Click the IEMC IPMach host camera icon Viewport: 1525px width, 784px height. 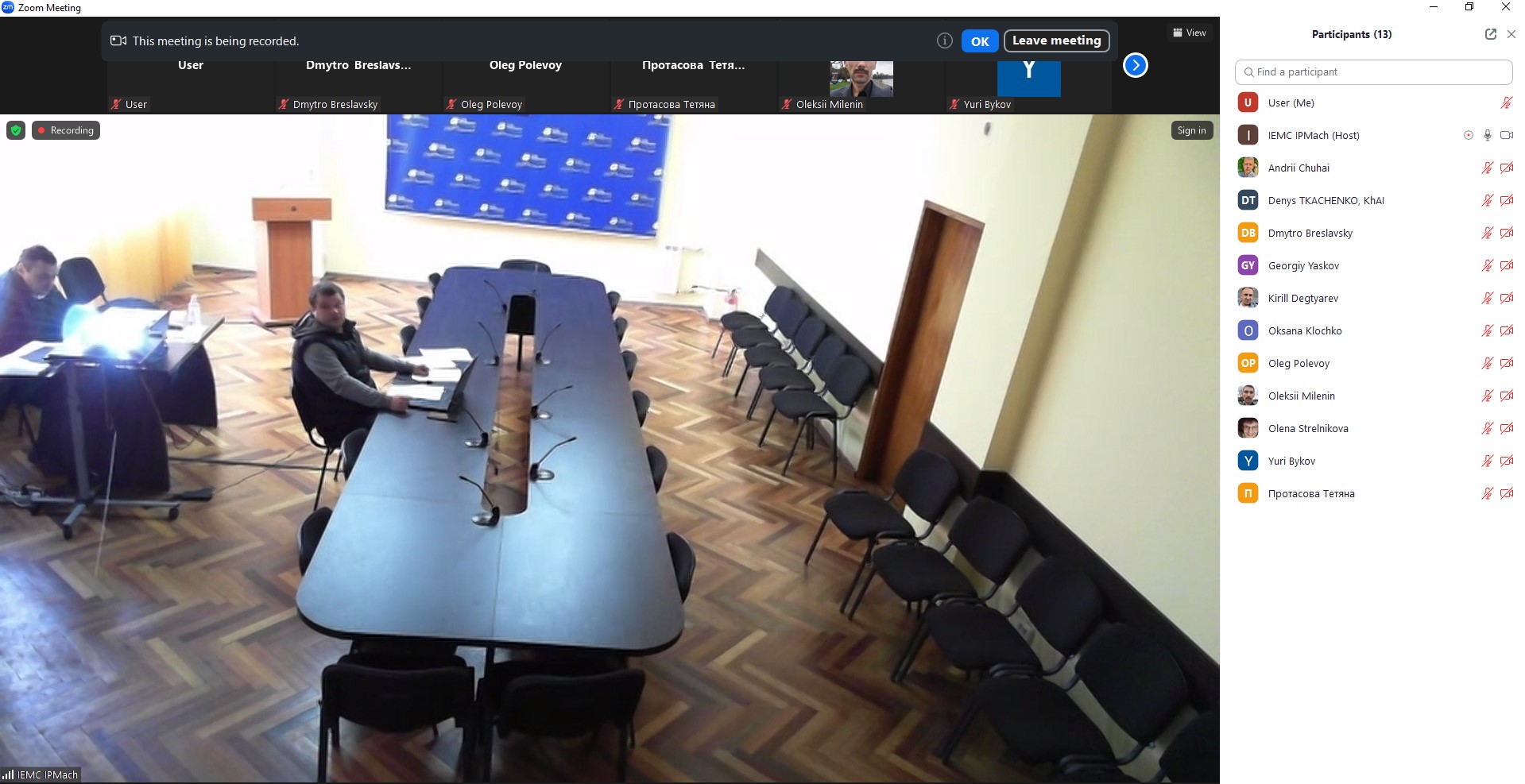pos(1506,135)
